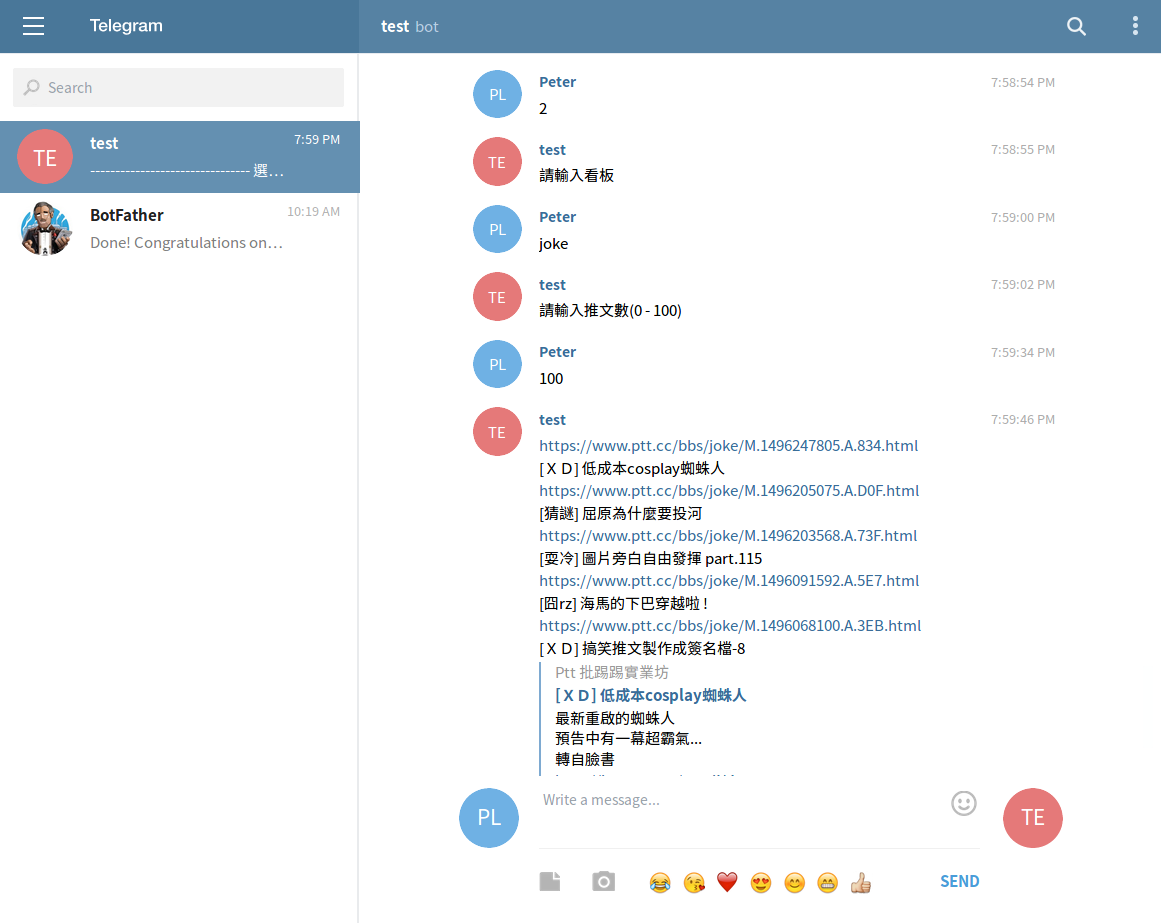Click the text '[猜謎] 屈原為什麼要投河'
This screenshot has width=1161, height=923.
click(620, 514)
